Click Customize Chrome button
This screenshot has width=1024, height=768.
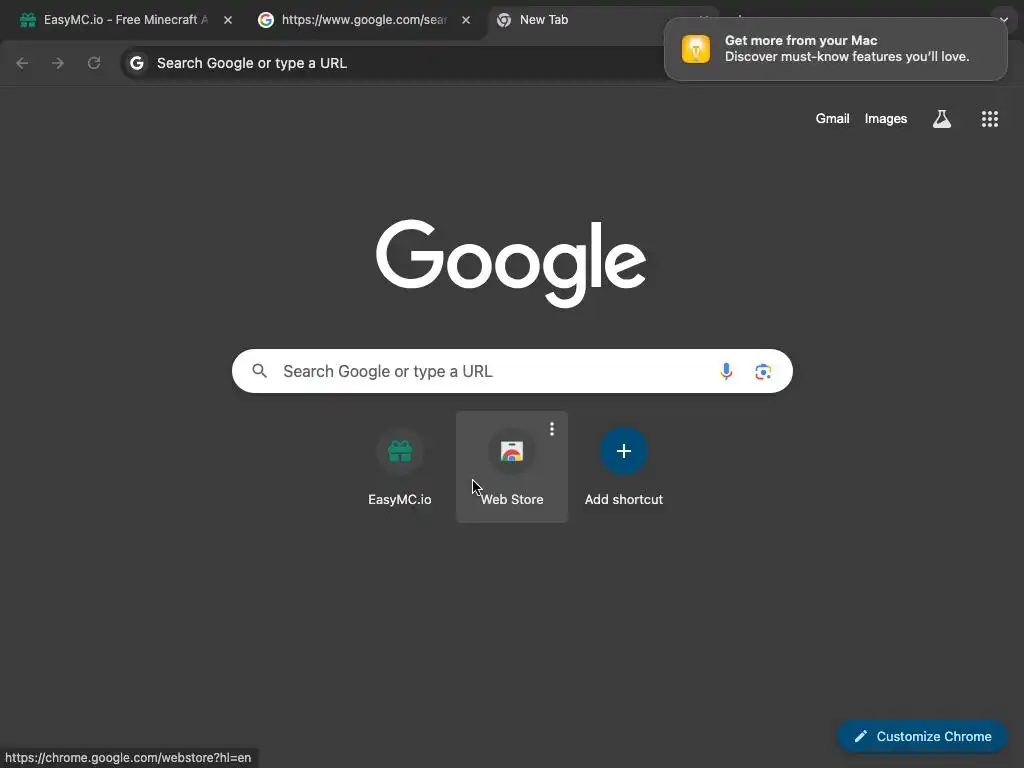point(922,737)
